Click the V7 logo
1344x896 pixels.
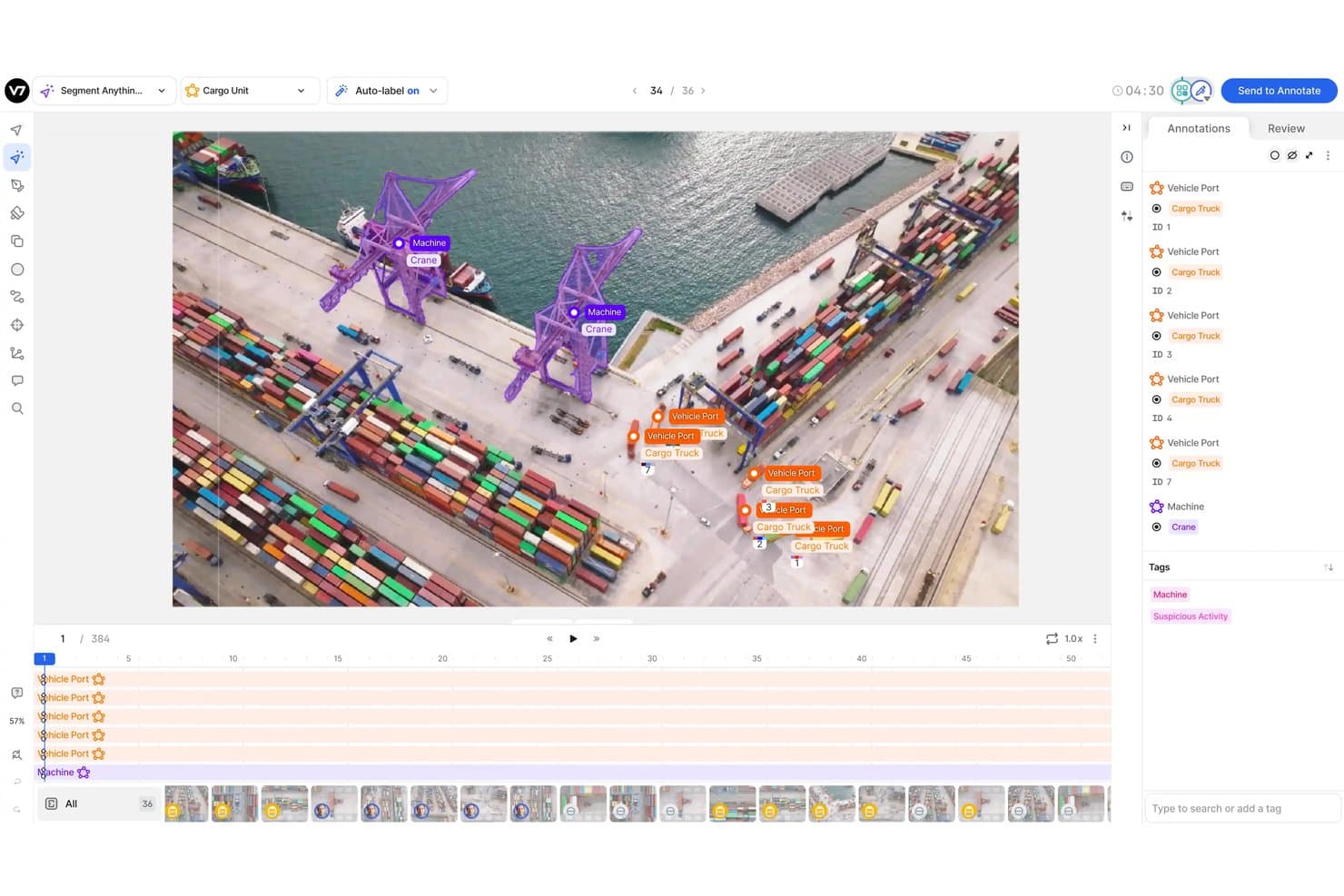point(17,91)
